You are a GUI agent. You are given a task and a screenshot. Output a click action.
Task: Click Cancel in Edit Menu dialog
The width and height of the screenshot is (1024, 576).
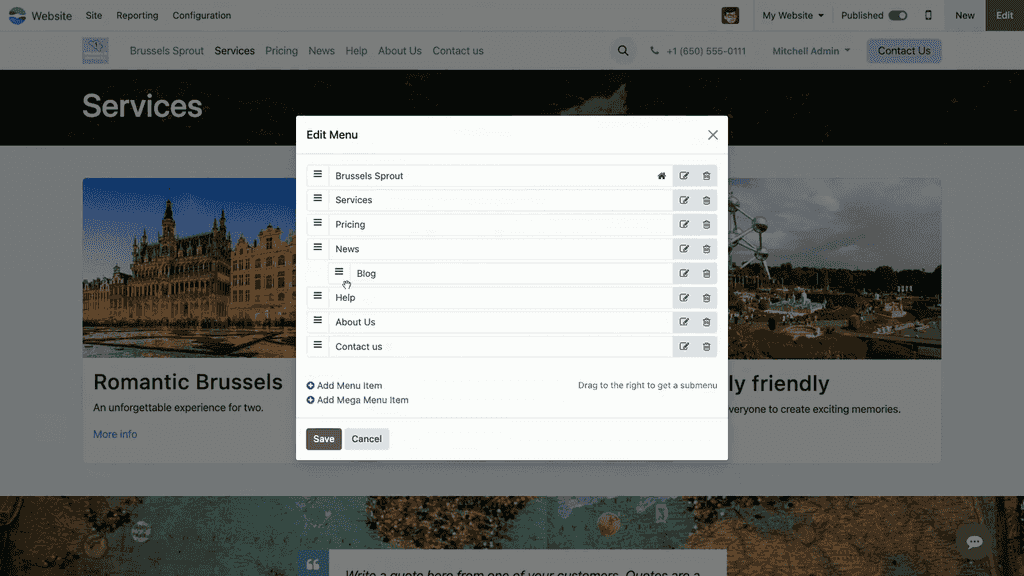(x=366, y=439)
